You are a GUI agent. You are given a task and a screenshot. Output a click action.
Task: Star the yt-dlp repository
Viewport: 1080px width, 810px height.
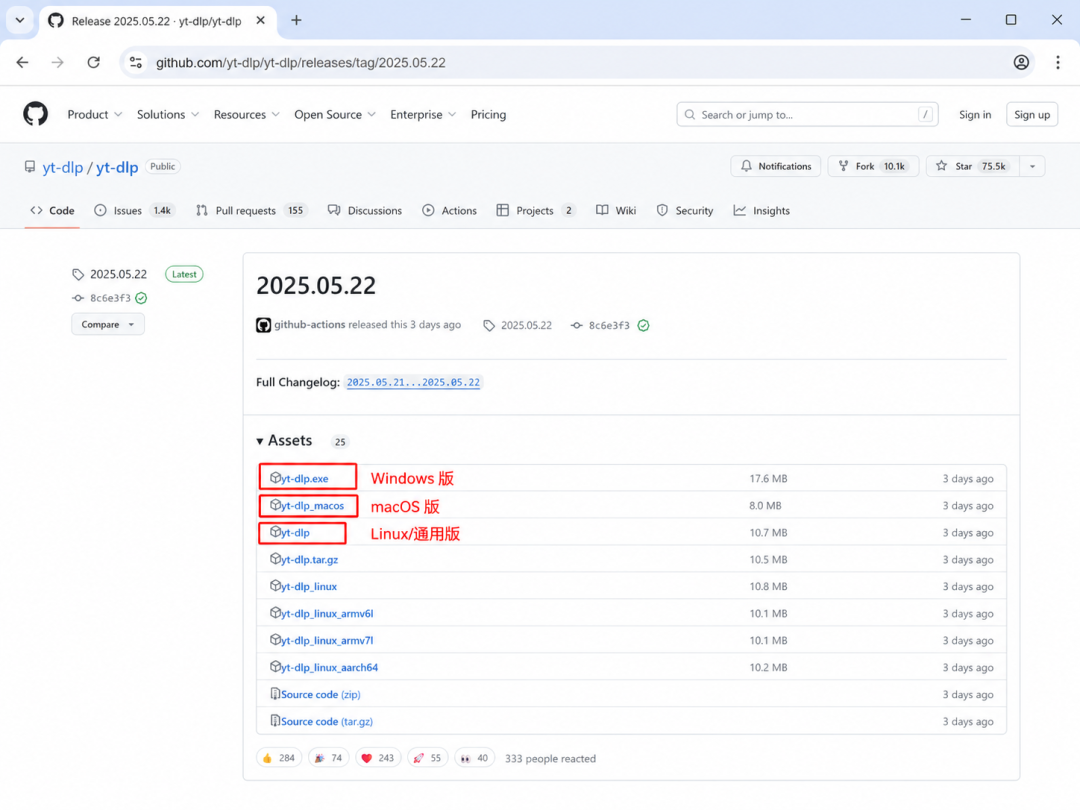tap(973, 166)
